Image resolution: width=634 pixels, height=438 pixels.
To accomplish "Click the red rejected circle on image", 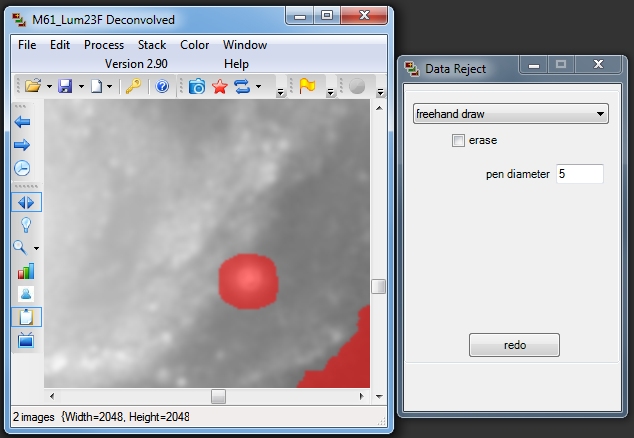I will 248,281.
